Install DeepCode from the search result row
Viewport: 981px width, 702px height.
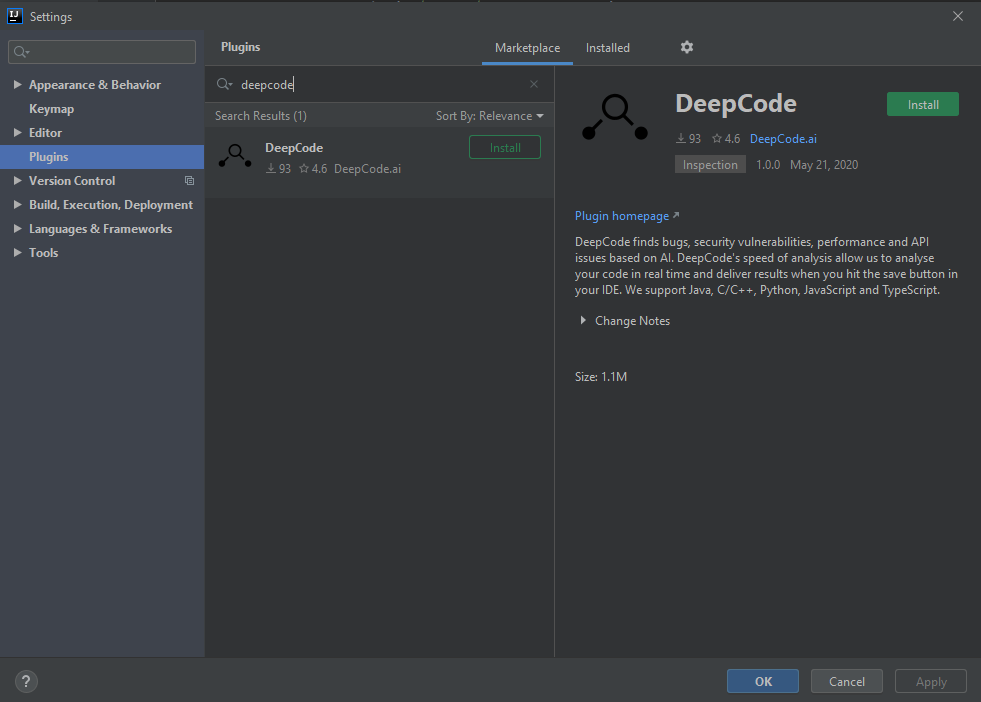(505, 148)
